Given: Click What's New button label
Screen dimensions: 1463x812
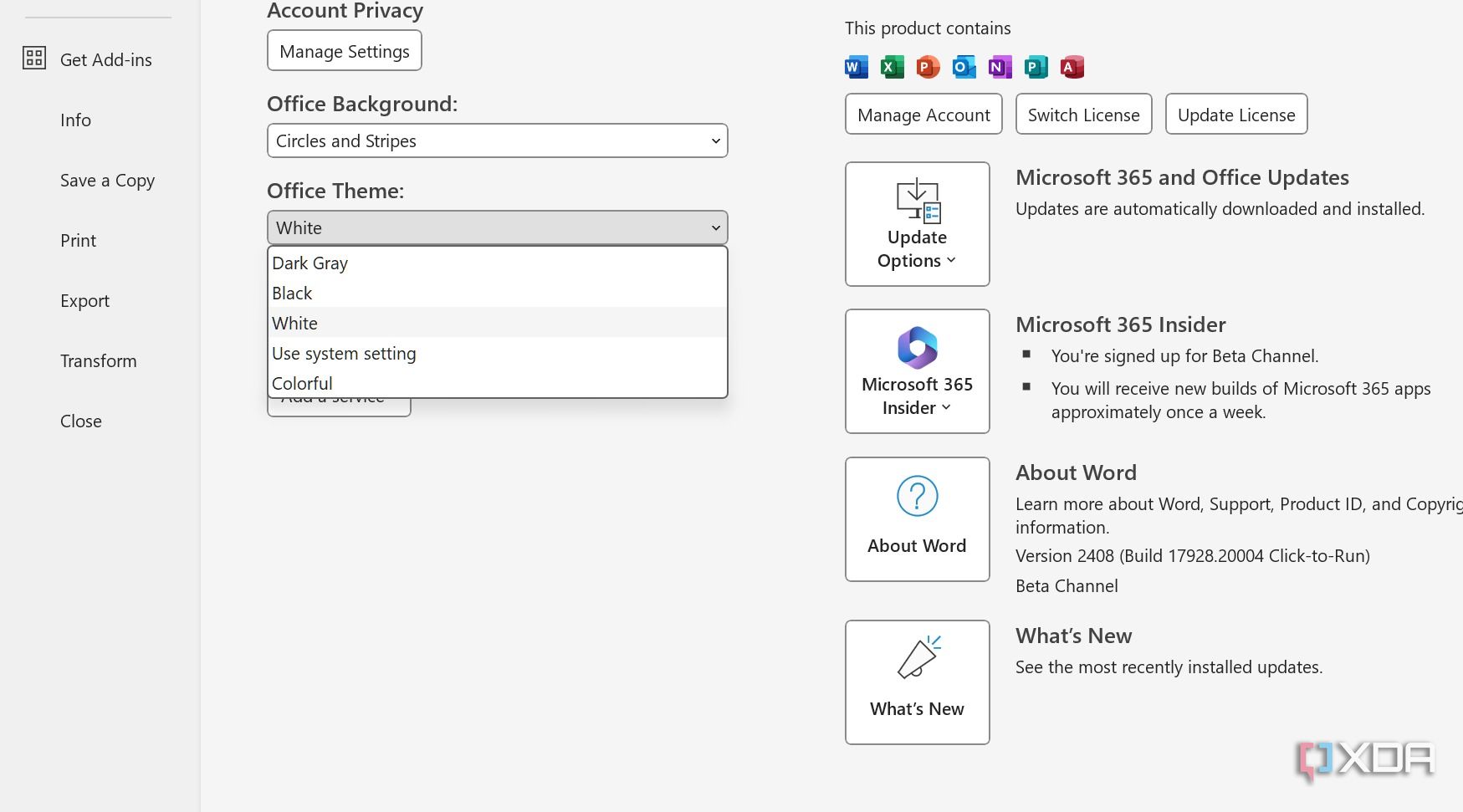Looking at the screenshot, I should tap(917, 709).
